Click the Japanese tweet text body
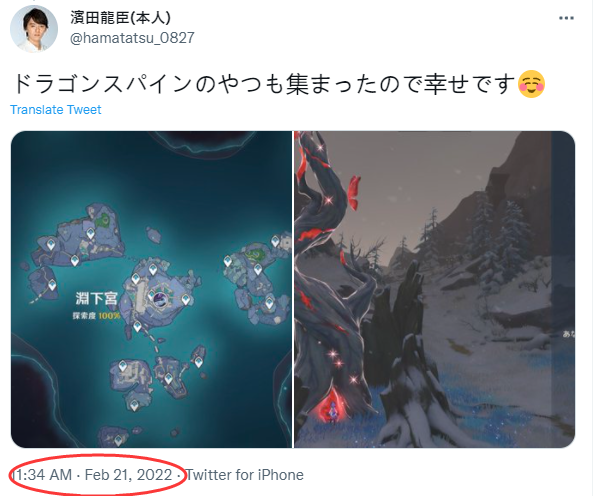The height and width of the screenshot is (496, 595). (263, 84)
